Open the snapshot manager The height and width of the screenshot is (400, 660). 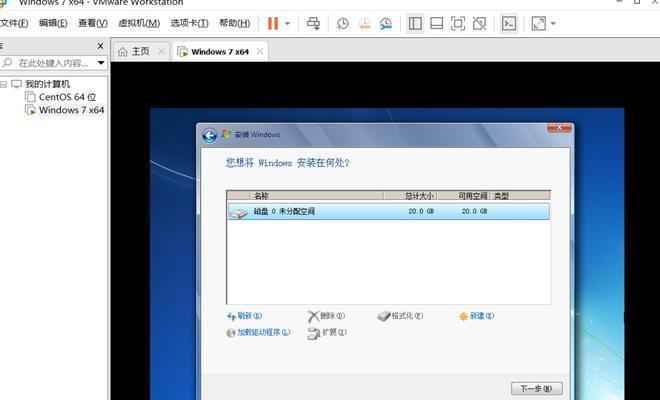coord(386,24)
